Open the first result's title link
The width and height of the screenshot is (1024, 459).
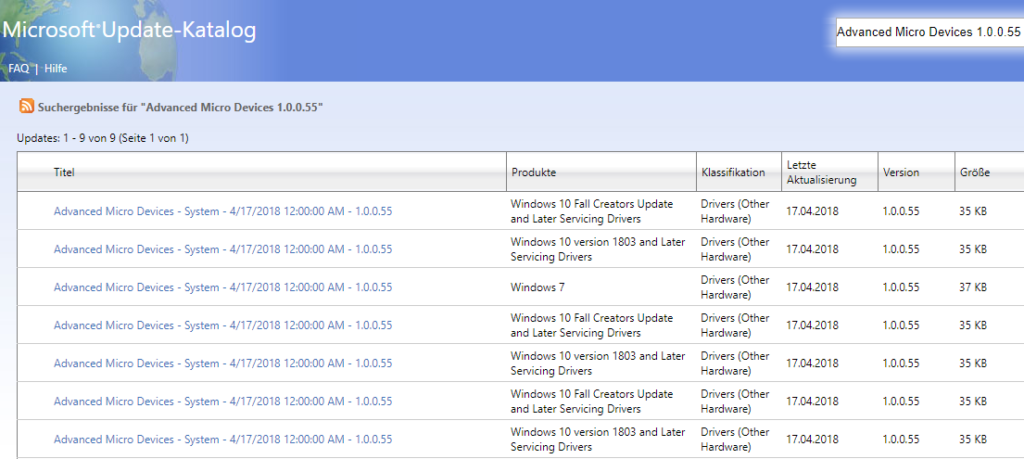coord(223,212)
